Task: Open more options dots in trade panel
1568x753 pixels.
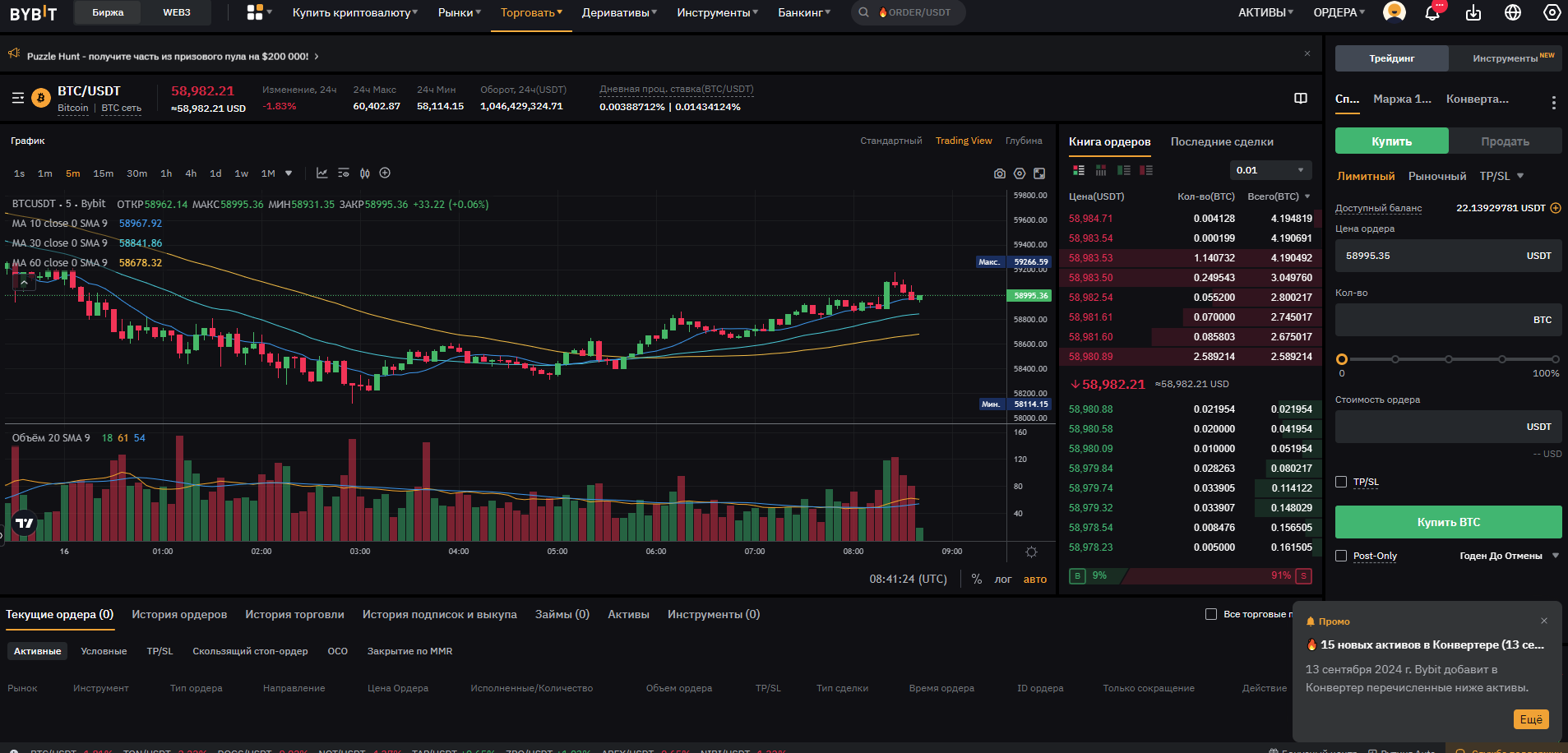Action: point(1553,103)
